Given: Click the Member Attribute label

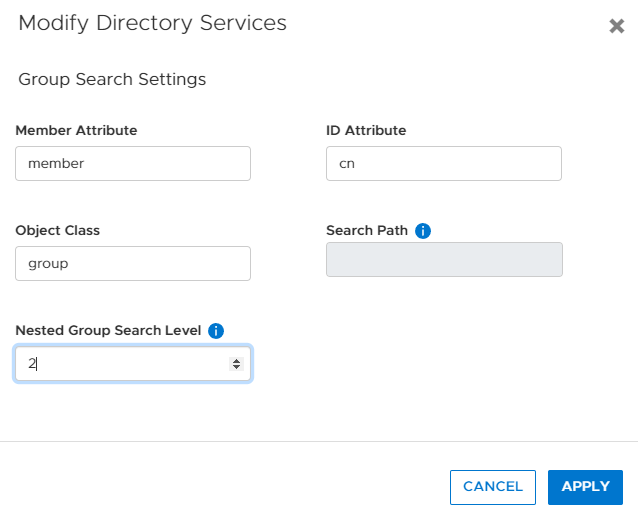Looking at the screenshot, I should click(x=76, y=130).
